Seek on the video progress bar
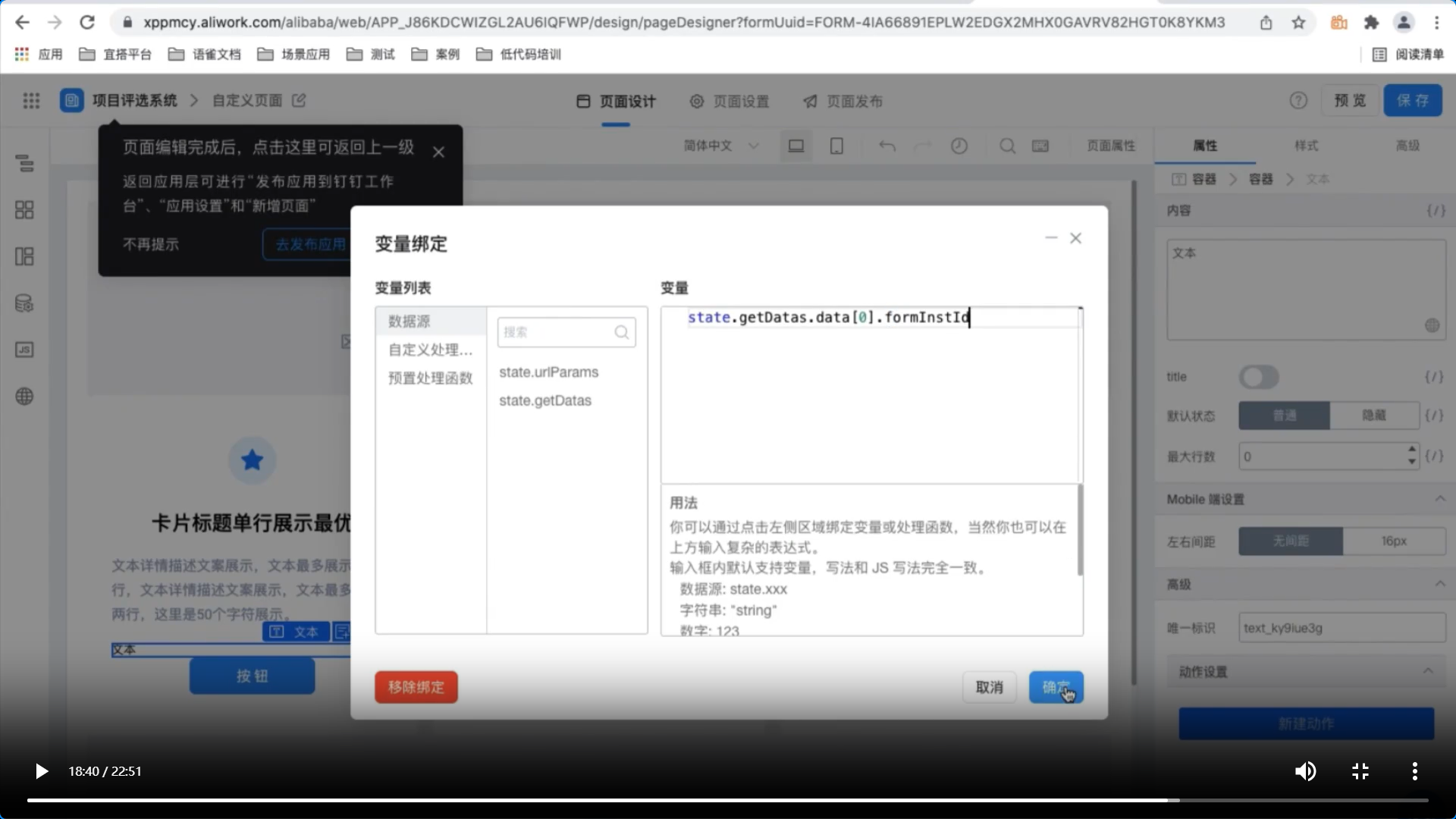This screenshot has width=1456, height=819. (x=728, y=800)
